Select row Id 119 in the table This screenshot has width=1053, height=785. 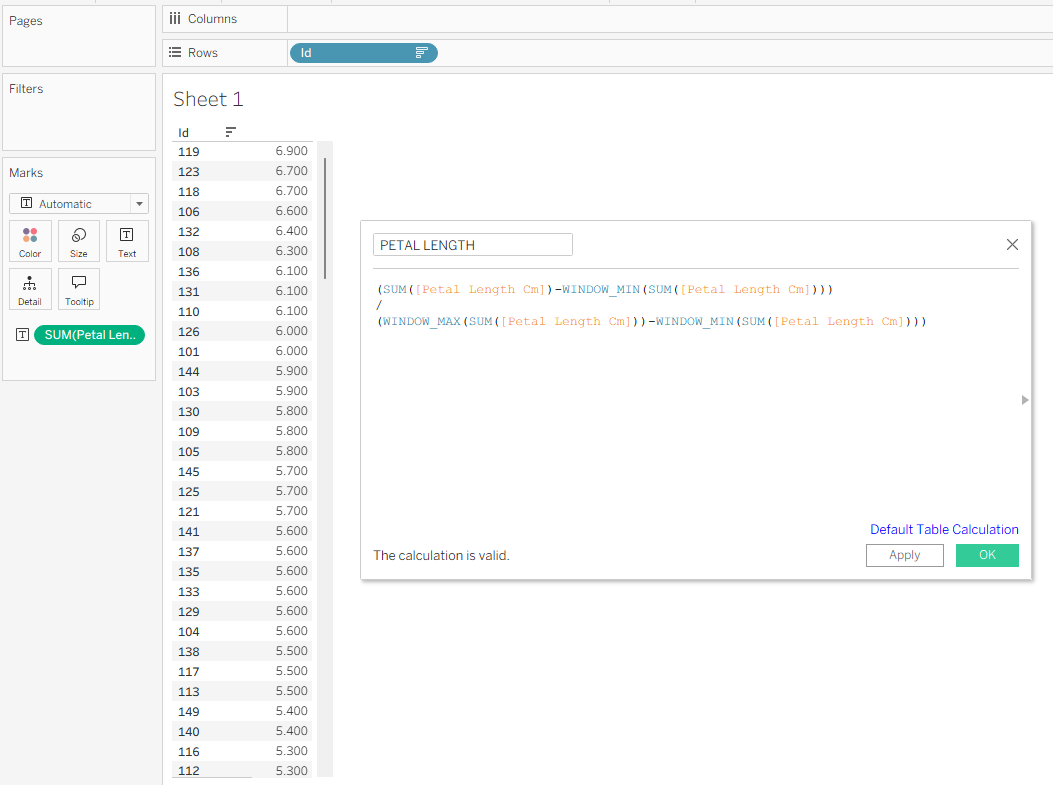click(188, 152)
